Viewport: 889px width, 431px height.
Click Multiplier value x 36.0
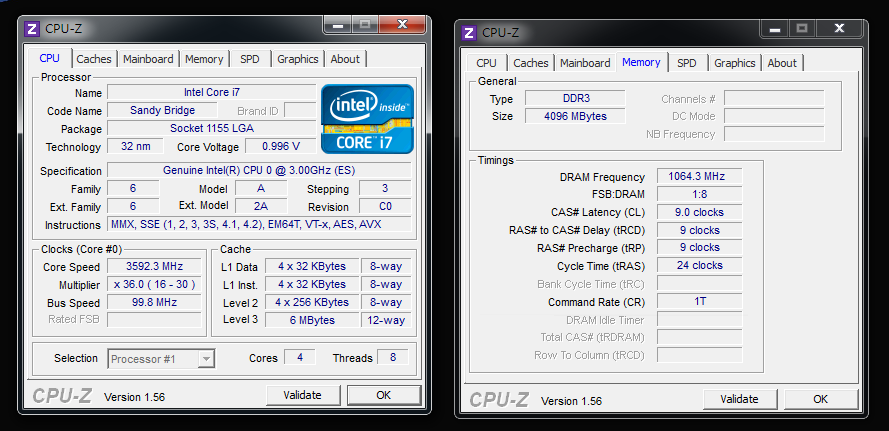click(x=154, y=284)
